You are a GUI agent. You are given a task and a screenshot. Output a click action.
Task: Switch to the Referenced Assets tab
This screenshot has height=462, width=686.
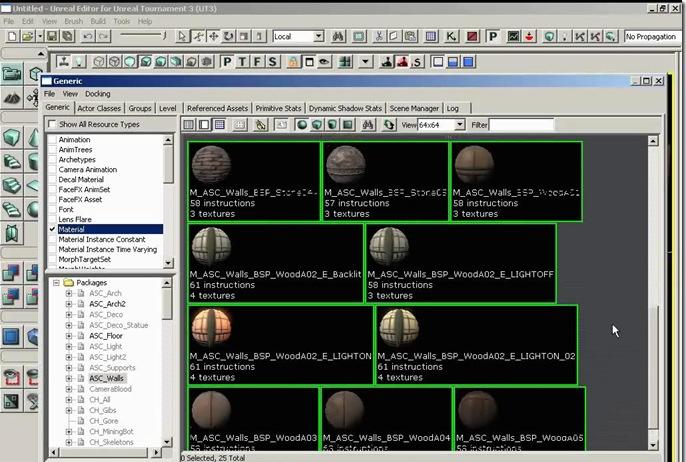tap(217, 108)
